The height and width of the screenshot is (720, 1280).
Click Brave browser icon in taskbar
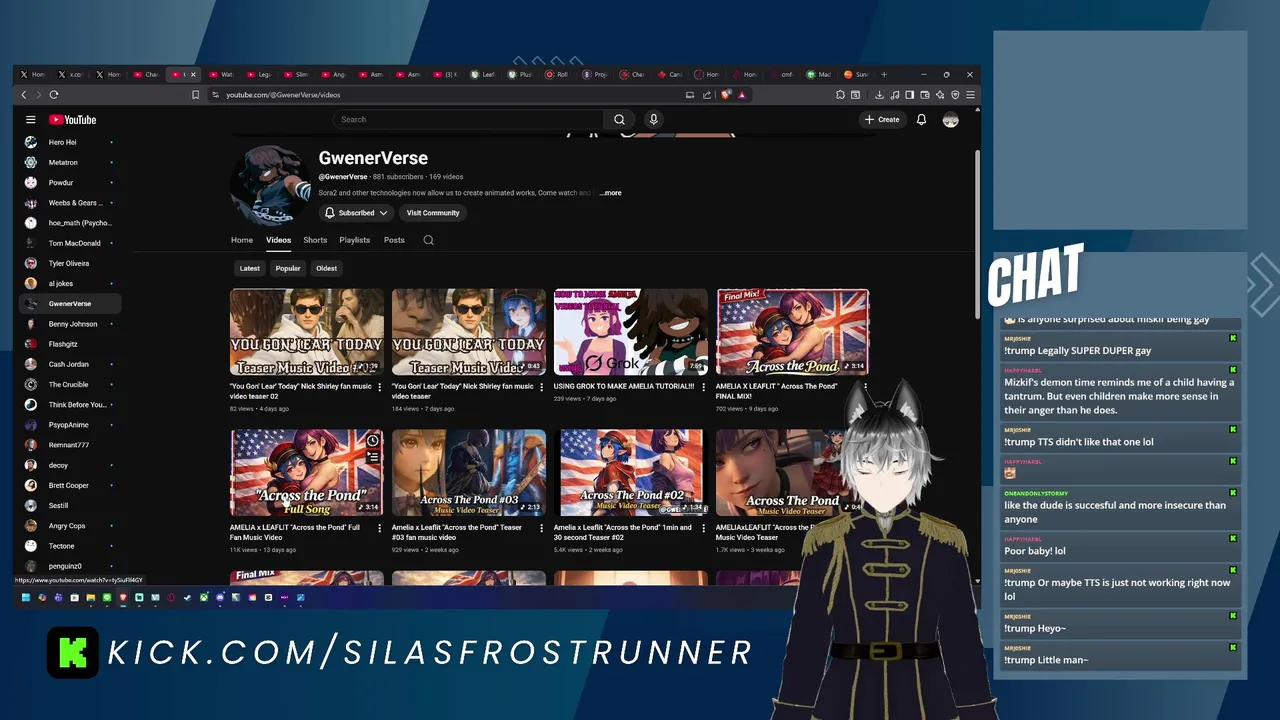123,598
